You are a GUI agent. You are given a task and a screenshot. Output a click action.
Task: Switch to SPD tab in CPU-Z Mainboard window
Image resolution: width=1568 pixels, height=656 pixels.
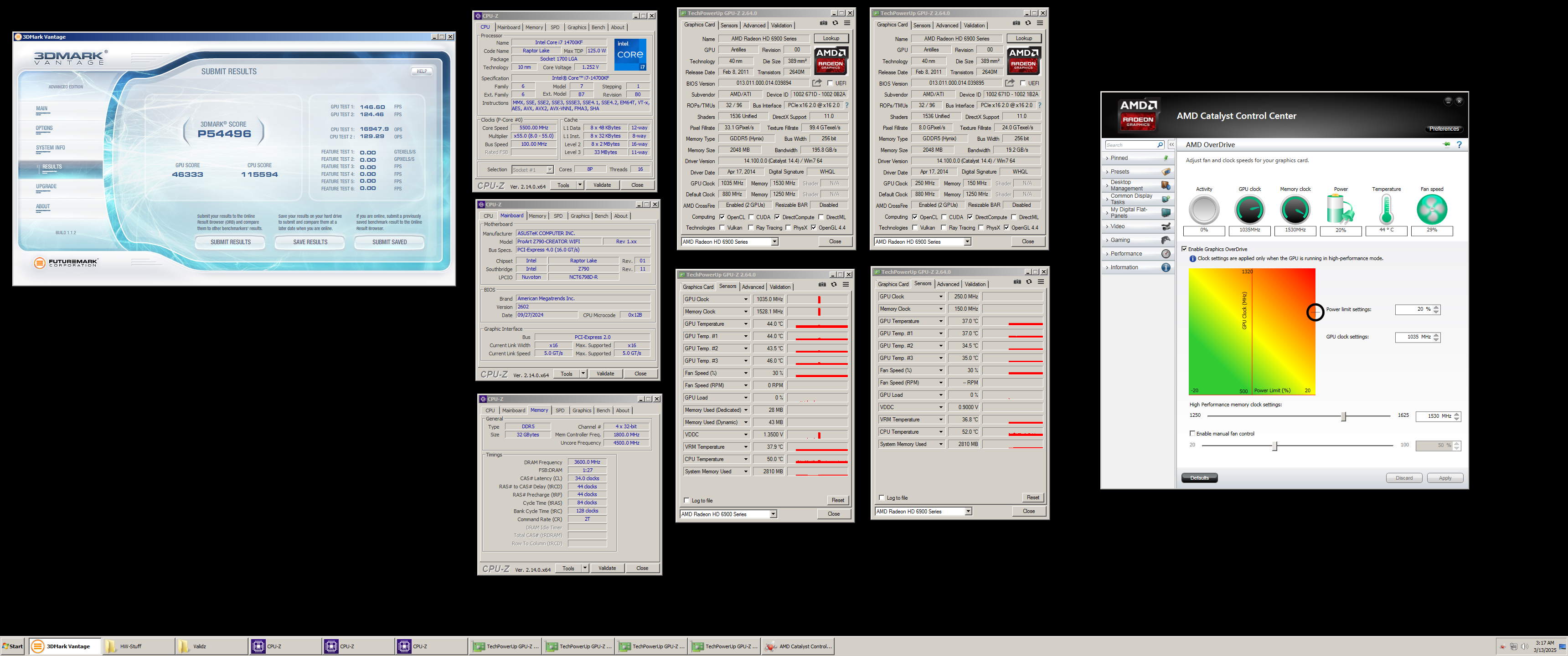click(558, 216)
